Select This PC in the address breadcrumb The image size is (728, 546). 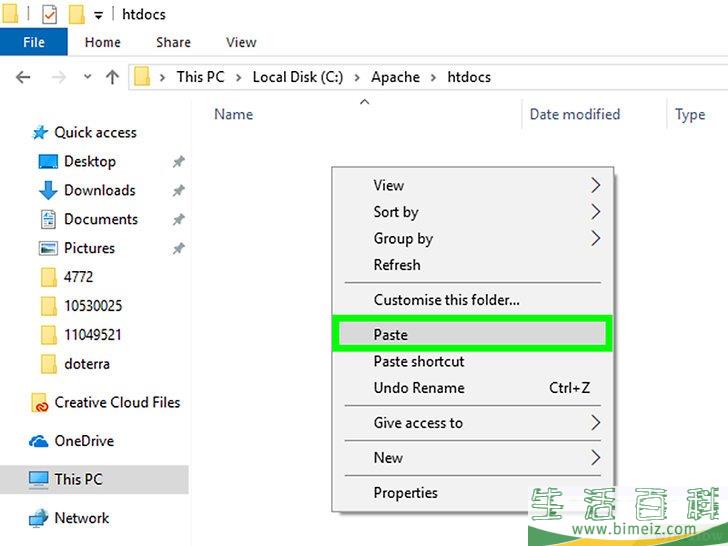(201, 77)
